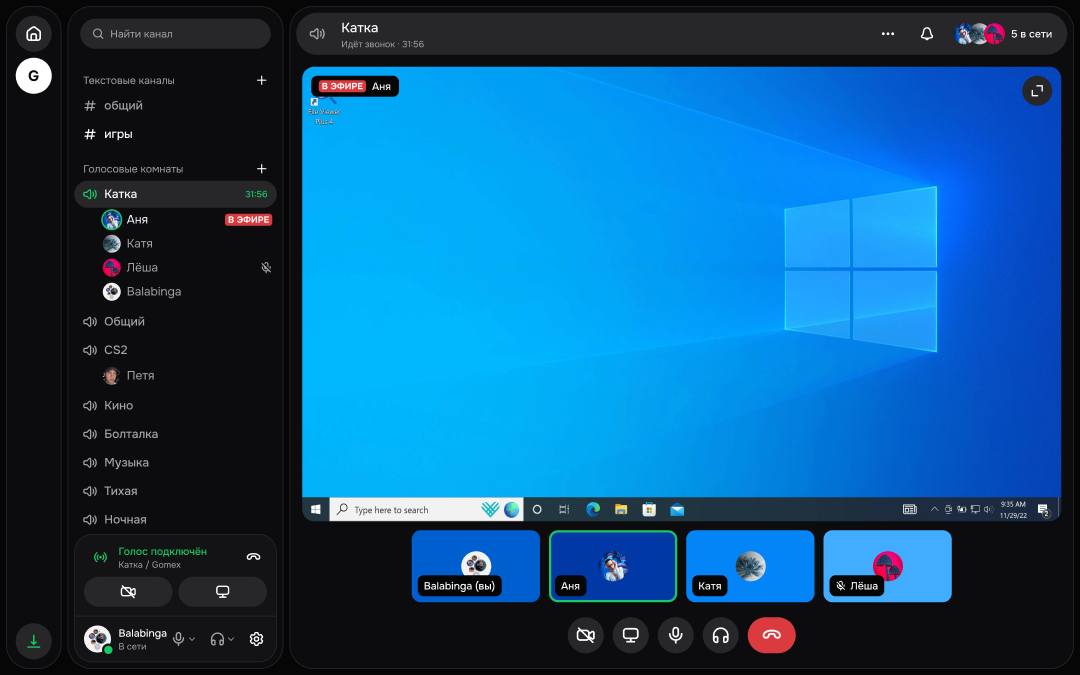Click the Найти канал search field
The image size is (1080, 675).
click(x=176, y=34)
